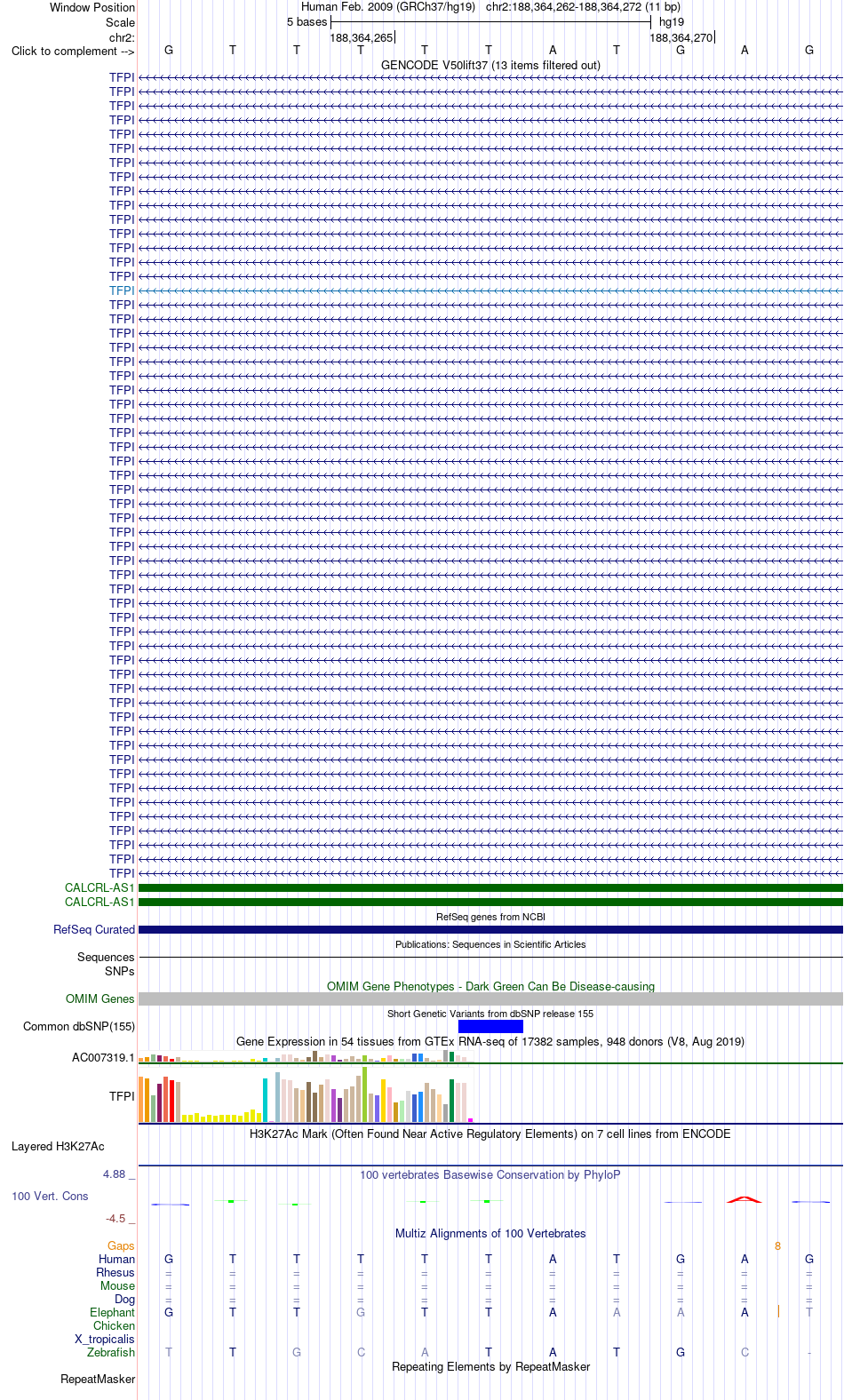Screen dimensions: 844x1400
Task: Click the 'SNPs' track label
Action: 120,971
